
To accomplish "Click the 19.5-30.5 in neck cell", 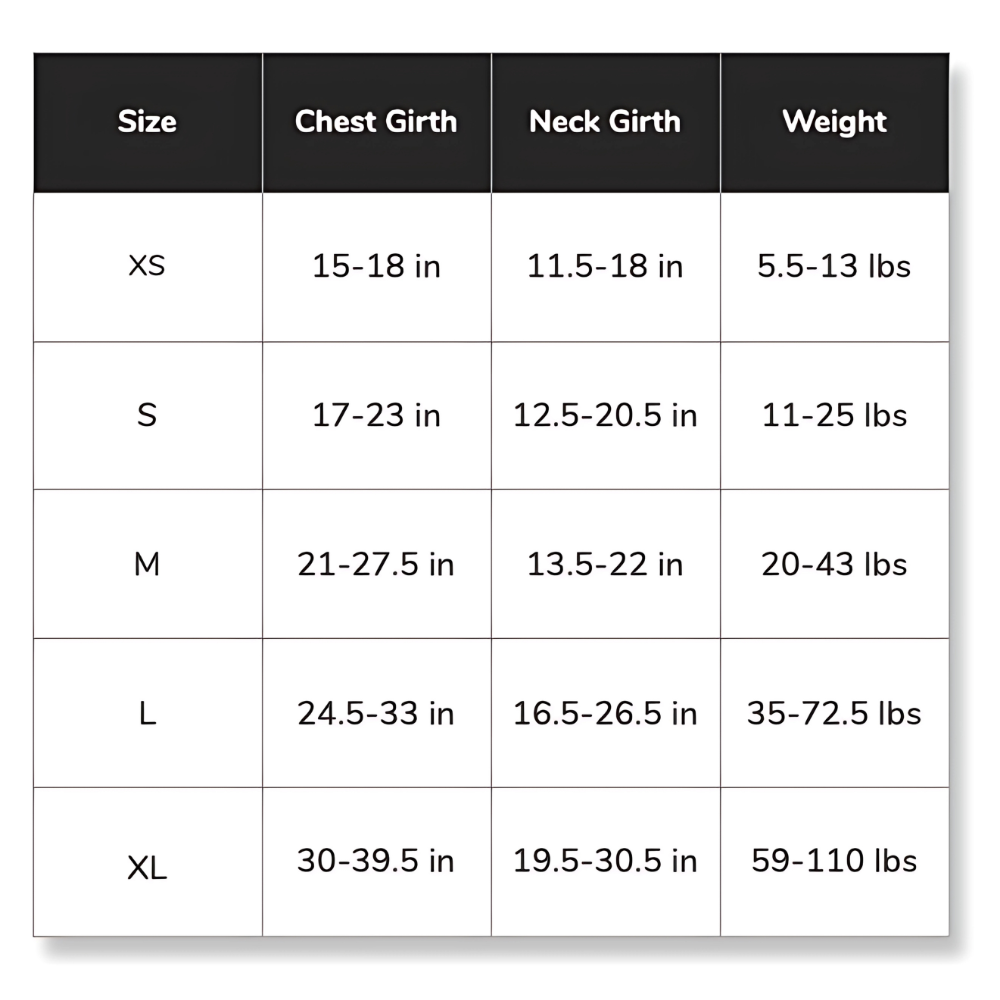I will [x=605, y=862].
